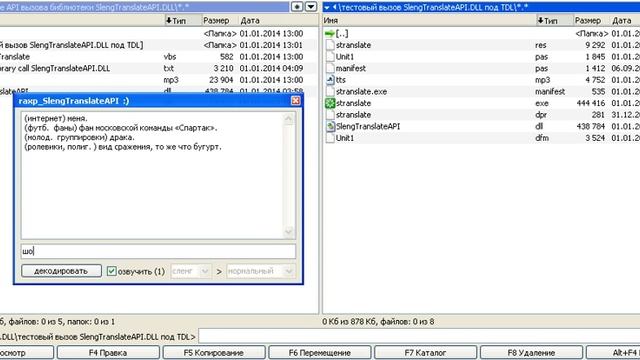Screen dimensions: 640x360
Task: Click the right panel path title bar
Action: pos(482,7)
